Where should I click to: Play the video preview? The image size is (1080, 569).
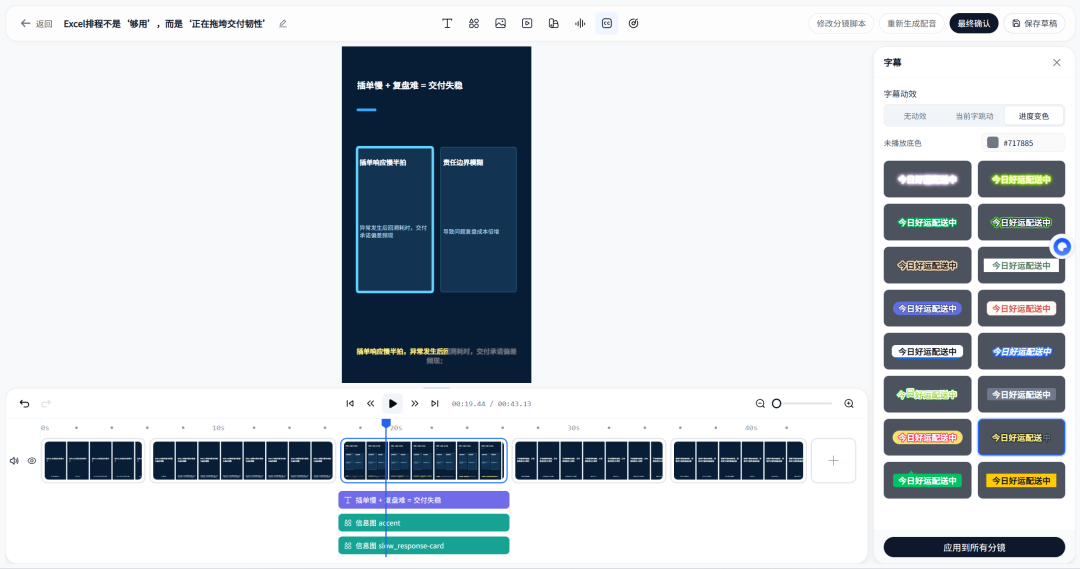(x=393, y=404)
